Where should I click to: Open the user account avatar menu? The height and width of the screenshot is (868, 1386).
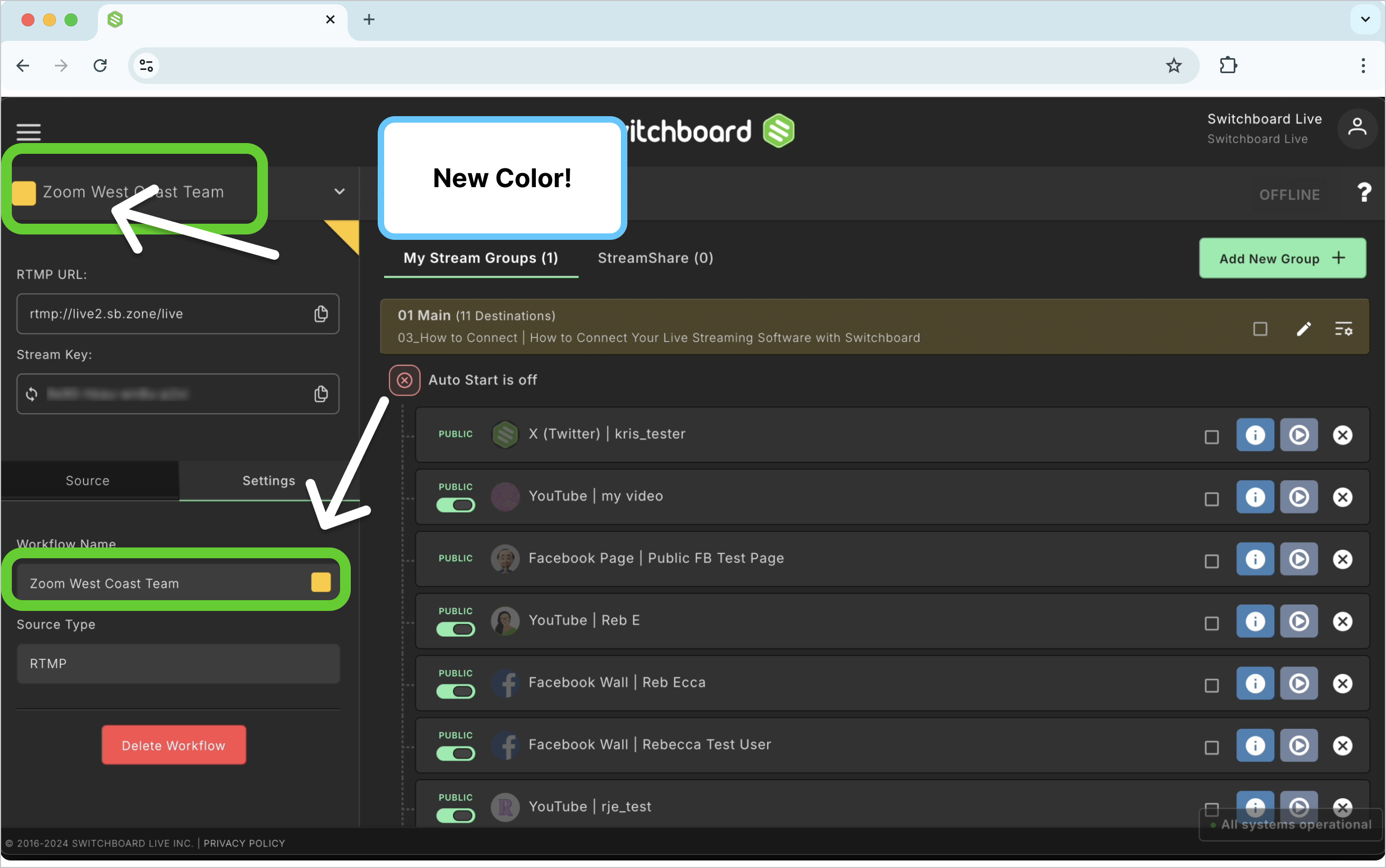click(1357, 128)
